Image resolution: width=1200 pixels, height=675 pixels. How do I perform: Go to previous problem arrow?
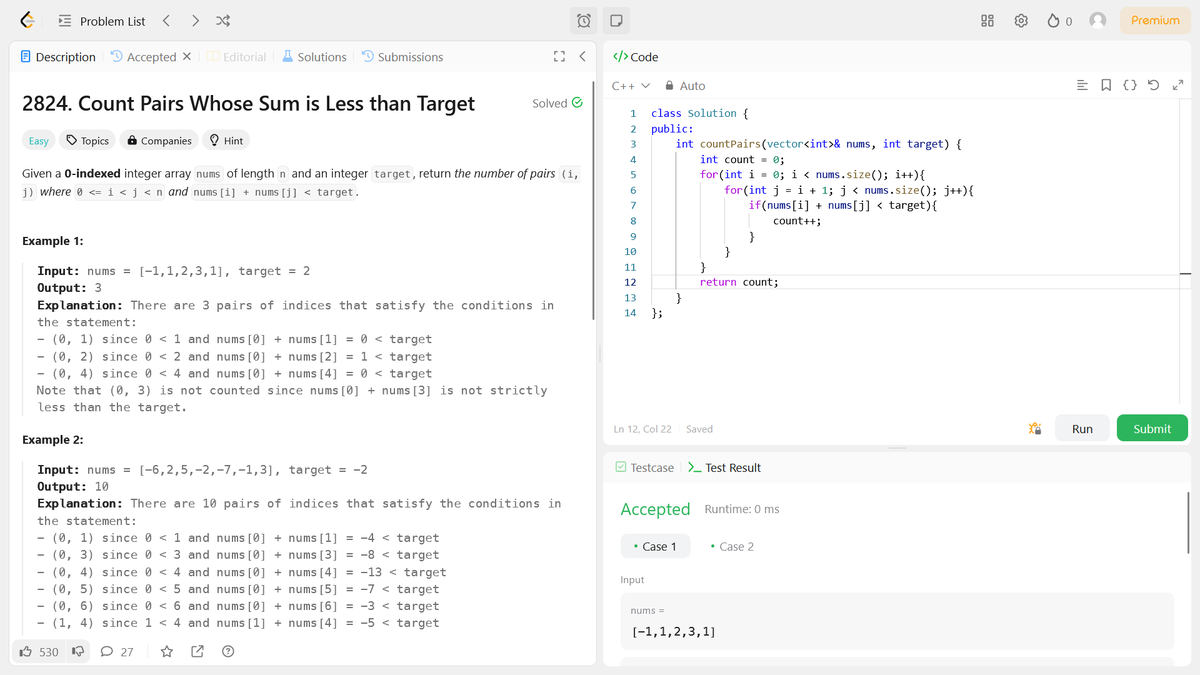coord(166,20)
